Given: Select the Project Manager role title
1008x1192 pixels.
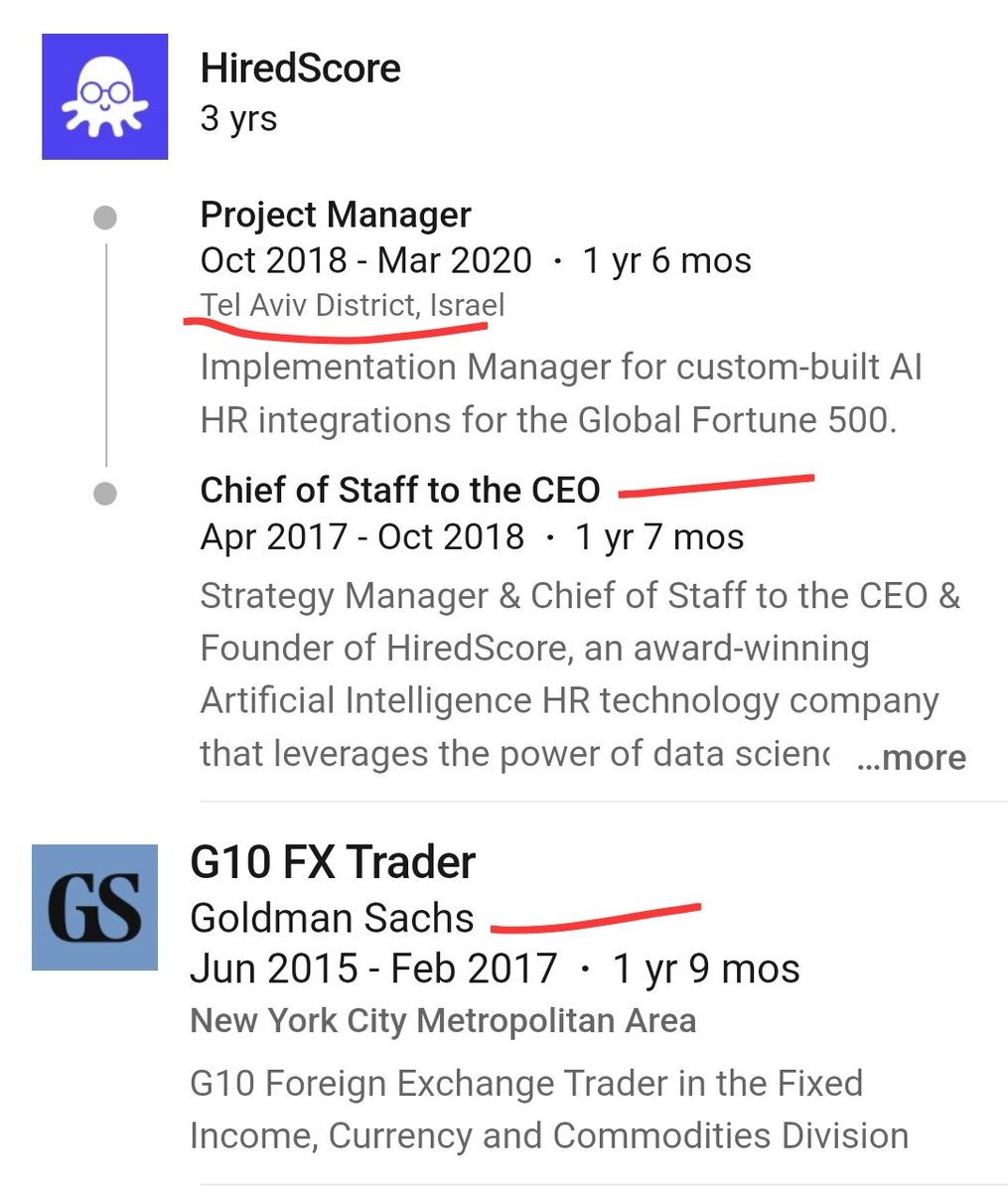Looking at the screenshot, I should pyautogui.click(x=336, y=215).
